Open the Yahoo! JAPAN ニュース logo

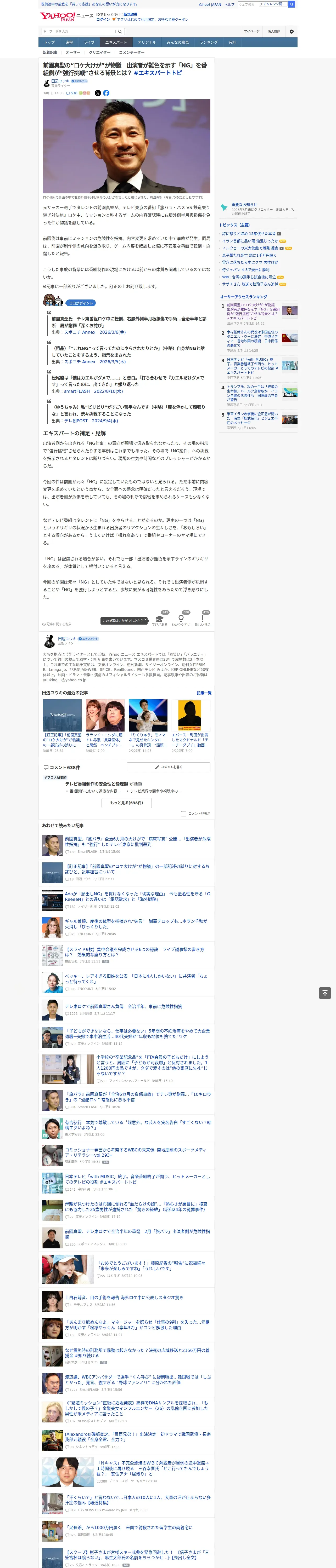coord(66,16)
